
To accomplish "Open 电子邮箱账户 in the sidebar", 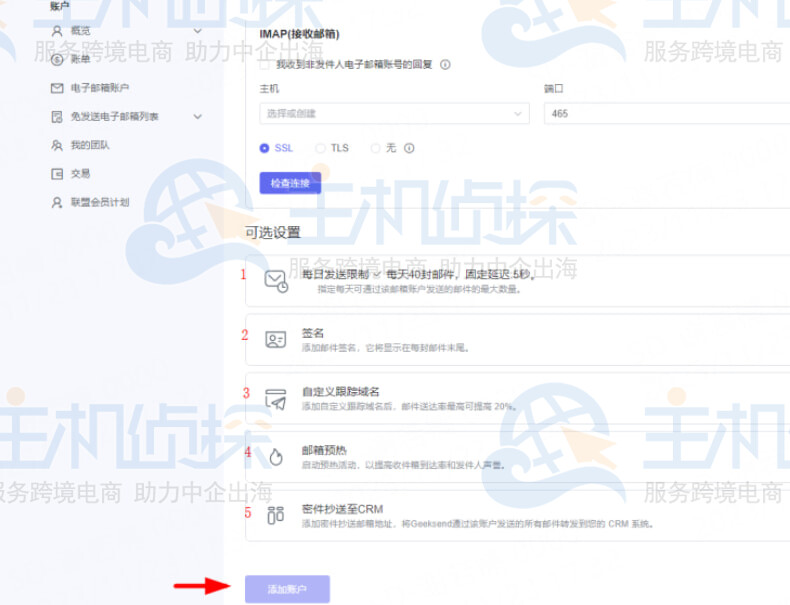I will click(100, 88).
